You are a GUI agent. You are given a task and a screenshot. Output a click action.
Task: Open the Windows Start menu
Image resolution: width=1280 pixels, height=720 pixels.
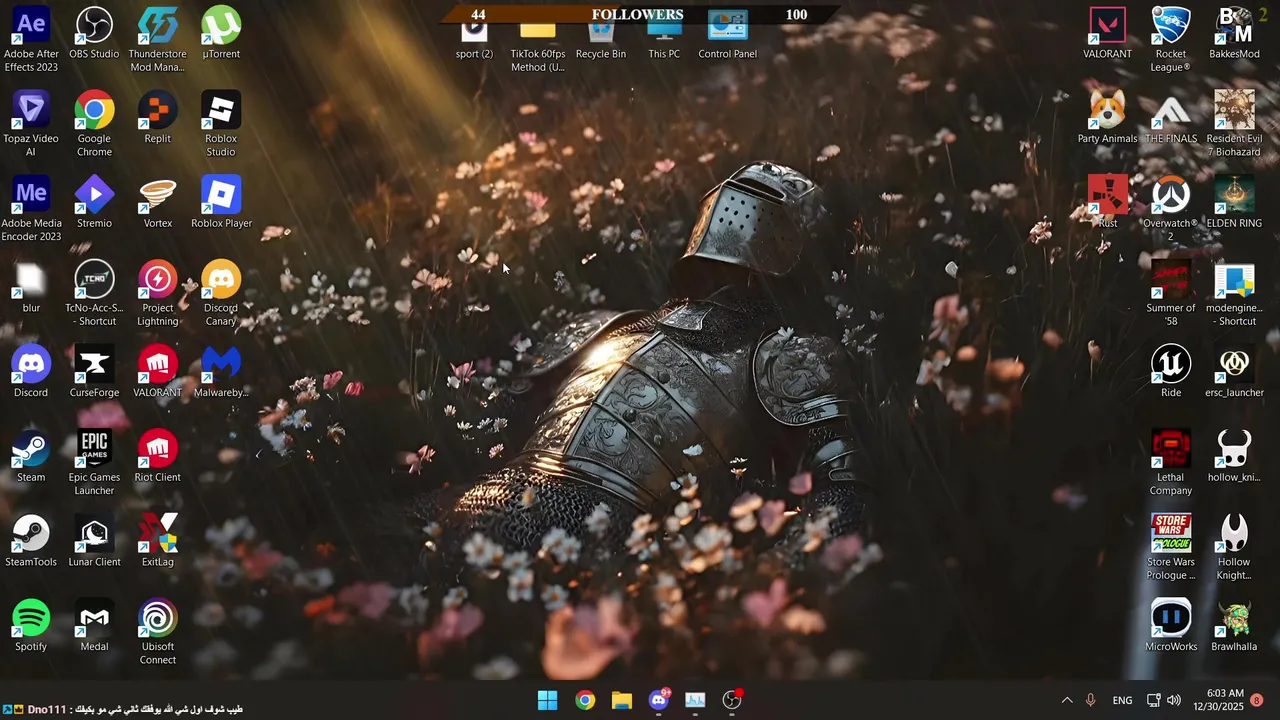pyautogui.click(x=547, y=700)
